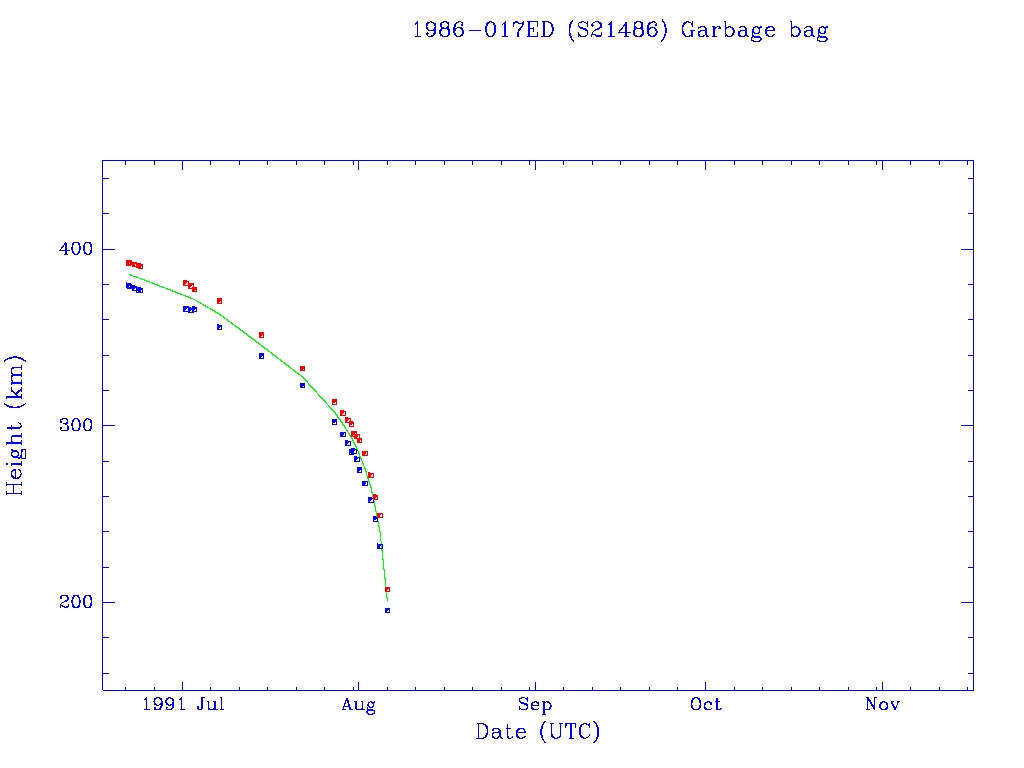
Task: Pick the isolated blue point near 232 km
Action: pyautogui.click(x=380, y=546)
